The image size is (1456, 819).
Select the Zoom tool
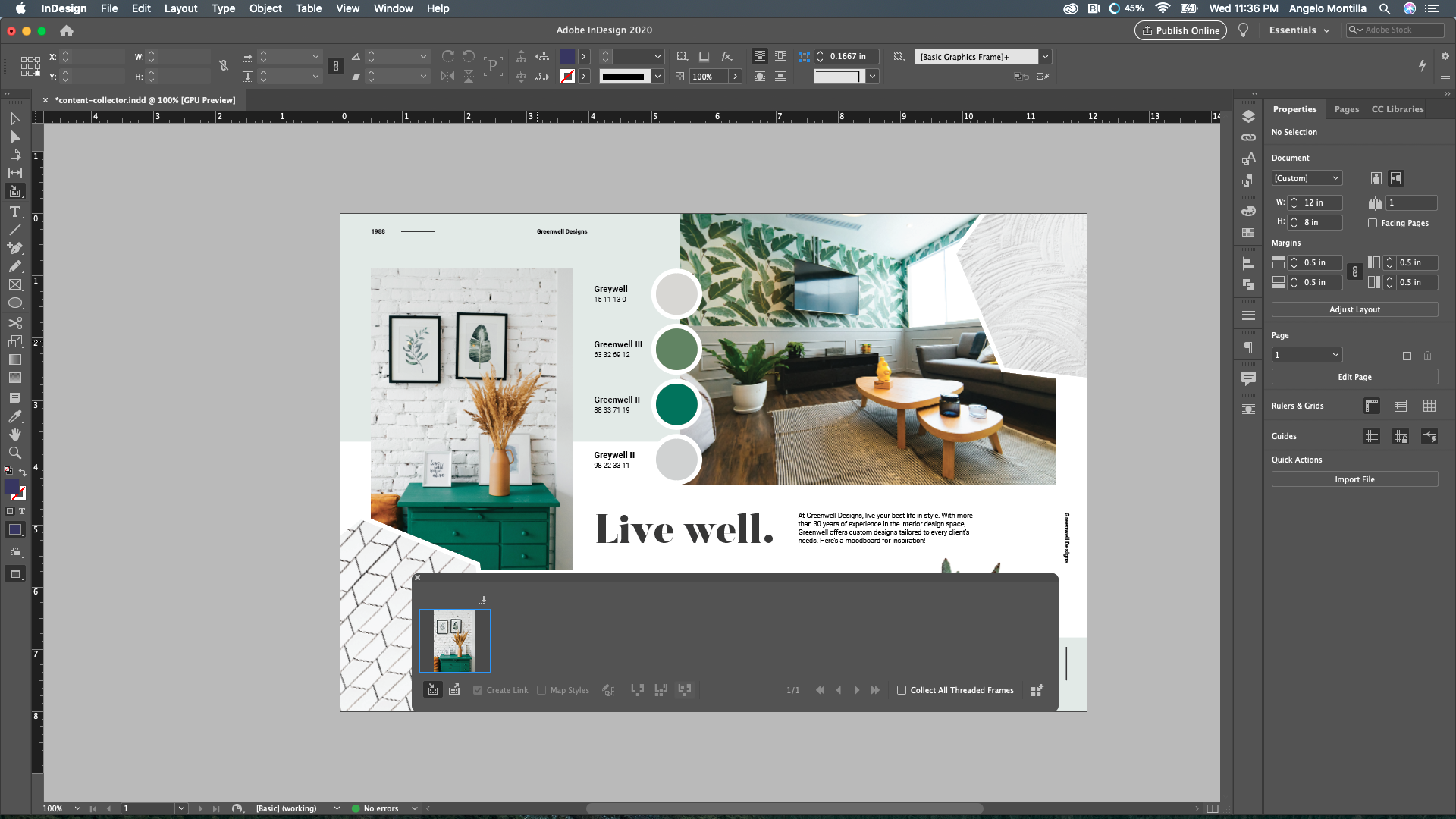[15, 452]
